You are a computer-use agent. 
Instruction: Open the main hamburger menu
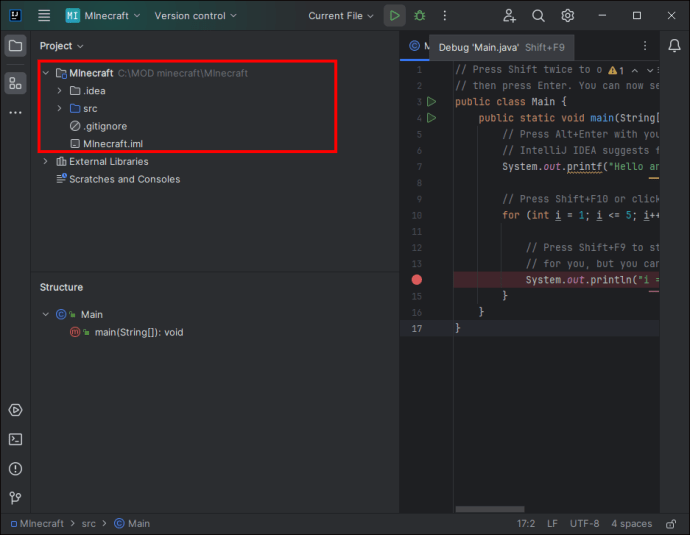pyautogui.click(x=44, y=16)
